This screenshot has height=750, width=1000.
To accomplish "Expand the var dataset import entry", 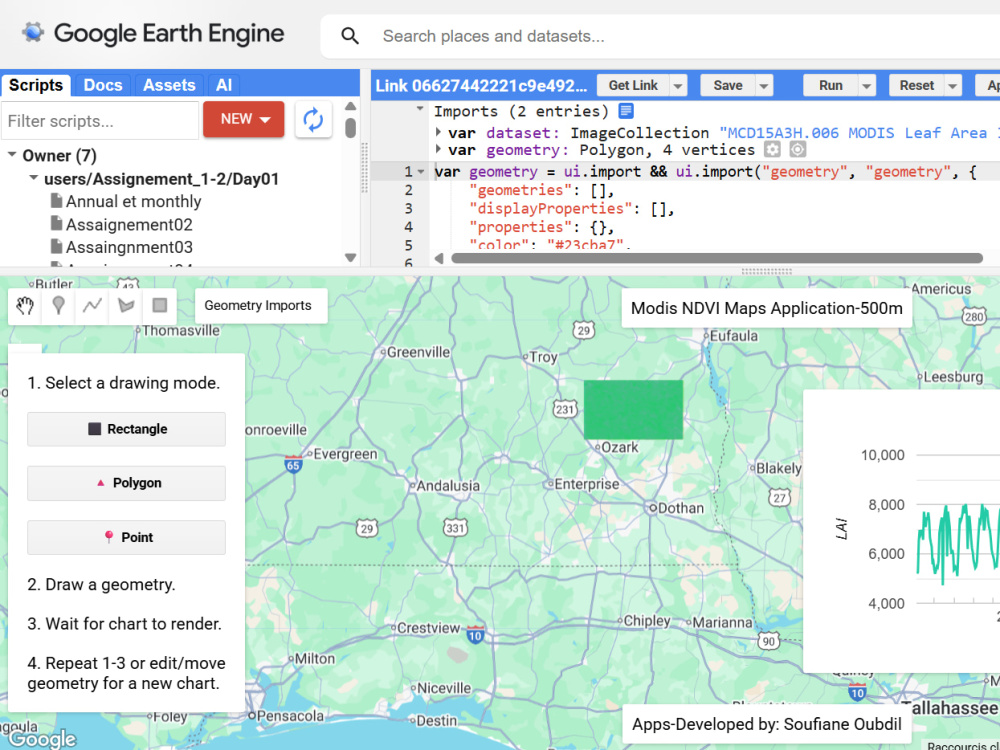I will click(438, 132).
